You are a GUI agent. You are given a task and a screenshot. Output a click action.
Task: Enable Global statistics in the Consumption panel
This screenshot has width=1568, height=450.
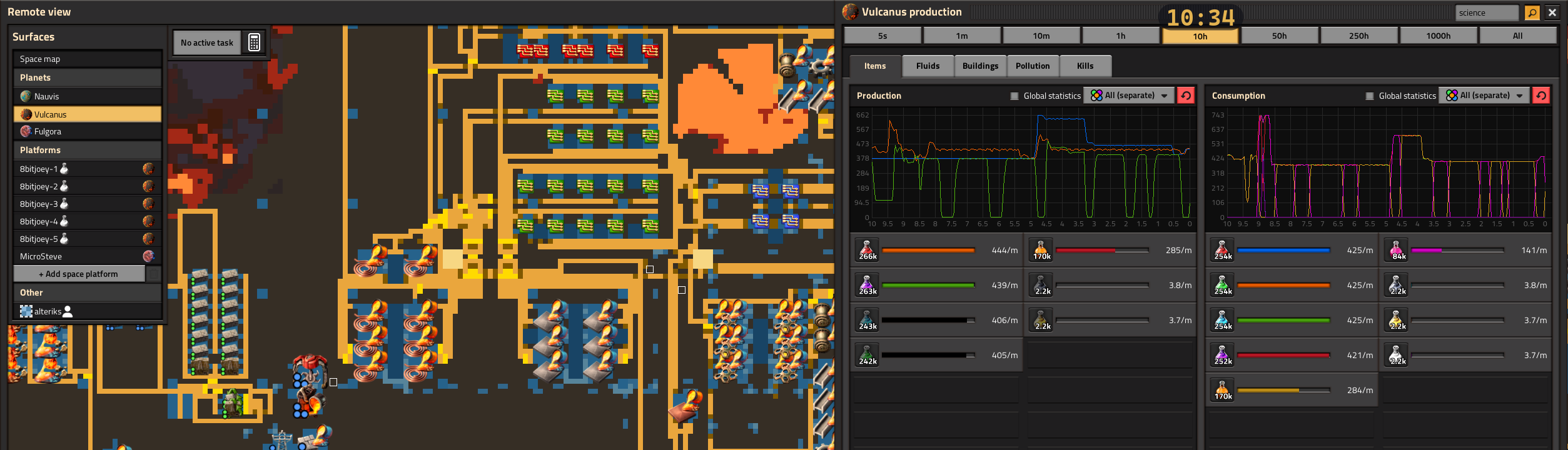[1370, 96]
